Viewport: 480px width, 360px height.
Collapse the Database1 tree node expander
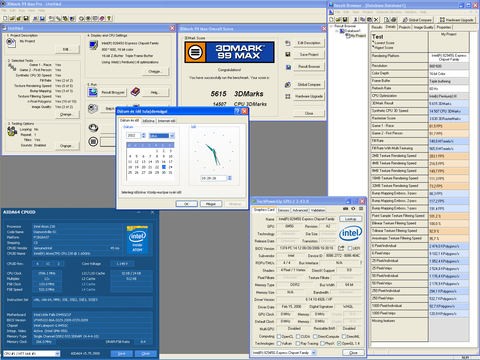(x=337, y=31)
